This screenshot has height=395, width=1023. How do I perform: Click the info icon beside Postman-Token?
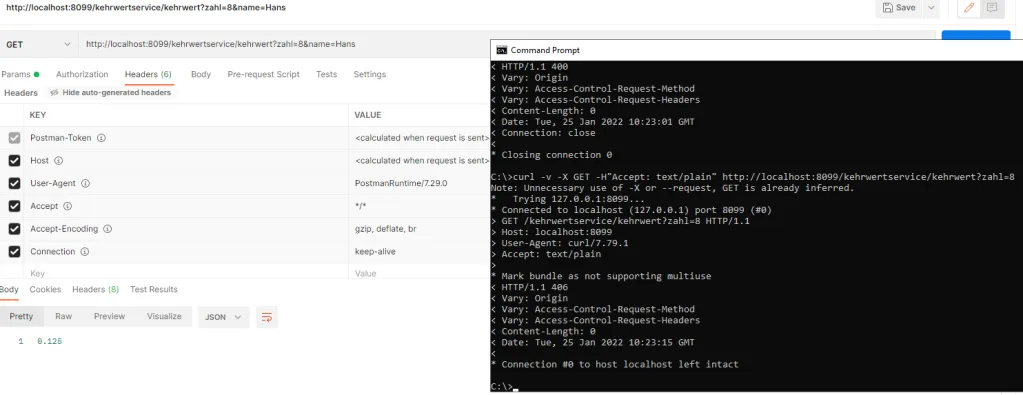[x=101, y=138]
